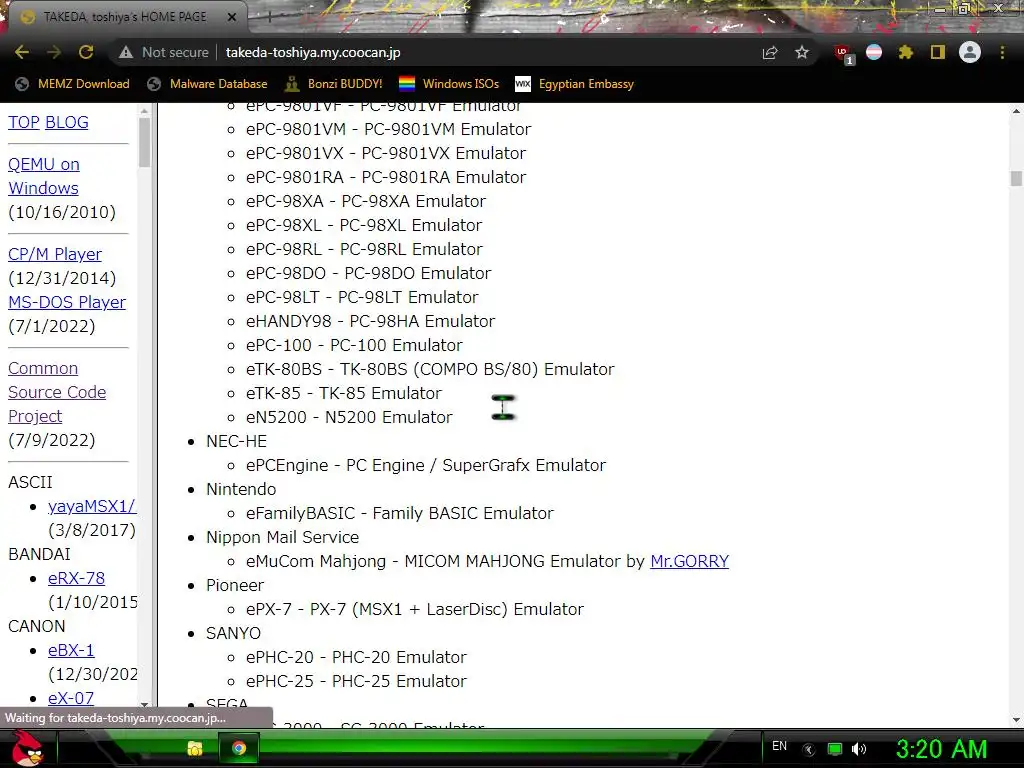This screenshot has height=768, width=1024.
Task: Open the Chrome three-dot menu
Action: pyautogui.click(x=1002, y=52)
